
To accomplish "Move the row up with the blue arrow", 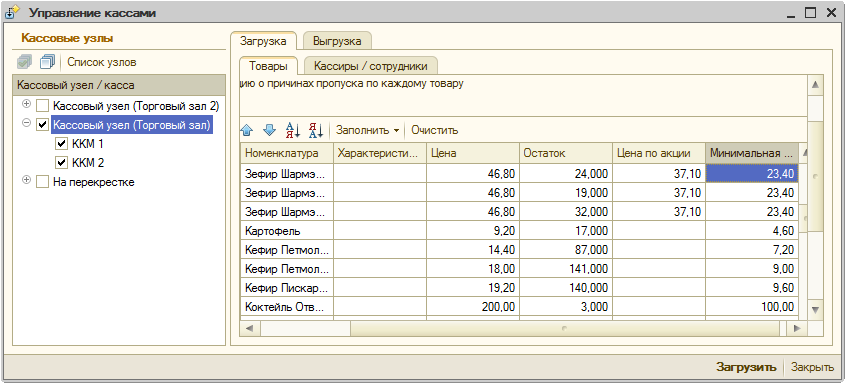I will pyautogui.click(x=247, y=130).
